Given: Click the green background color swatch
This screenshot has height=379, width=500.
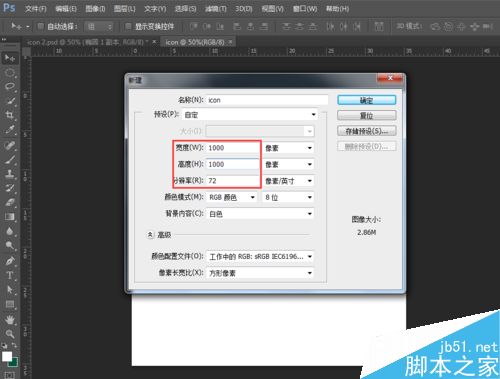Looking at the screenshot, I should 15,362.
